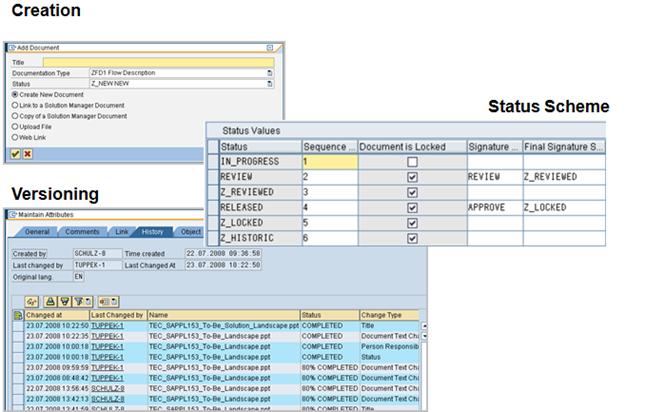Select history row marker for 23.07.2008 10:22:50
Viewport: 665px width, 412px height.
tap(18, 326)
